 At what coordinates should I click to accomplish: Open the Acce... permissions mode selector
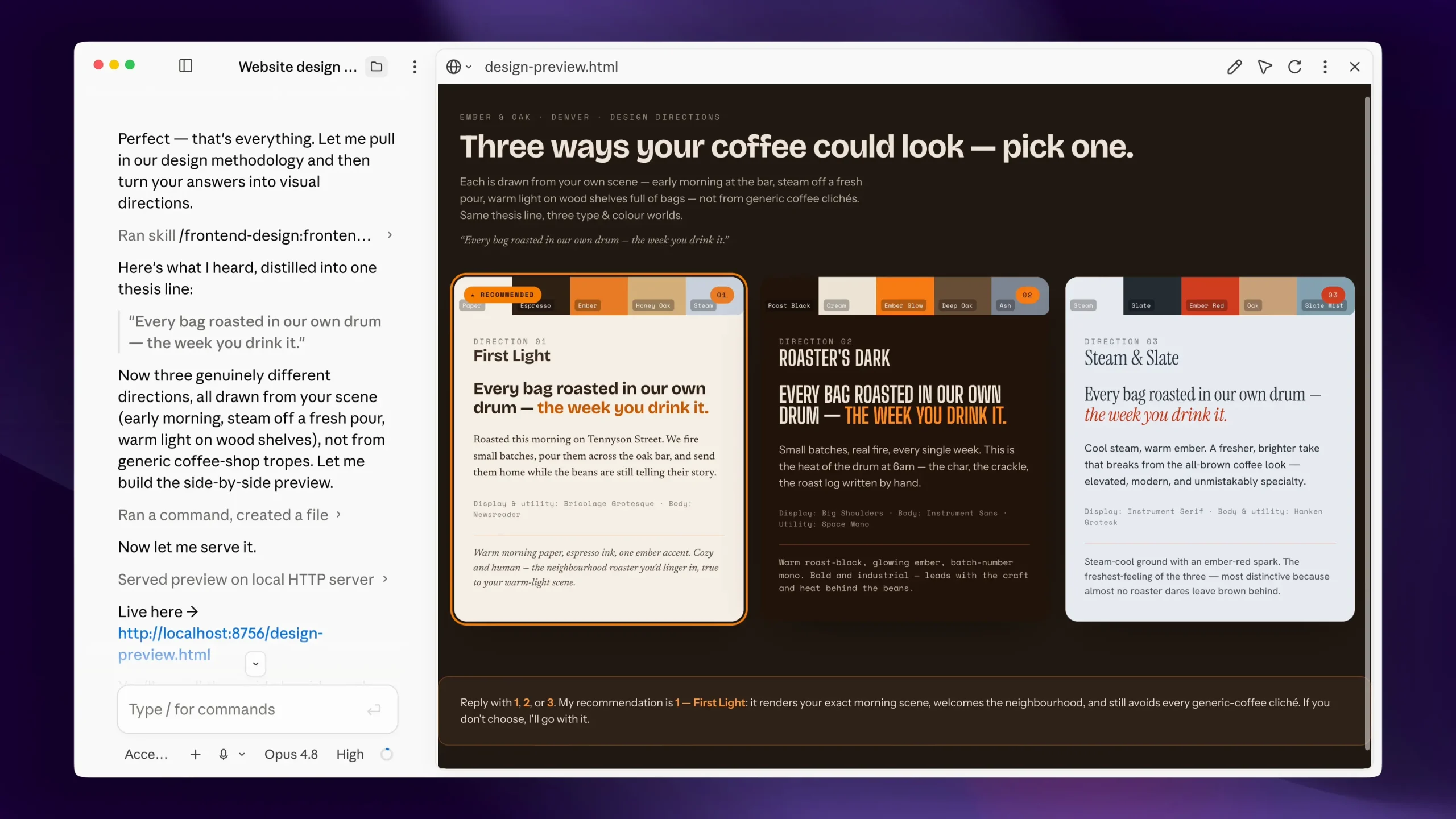[x=146, y=754]
